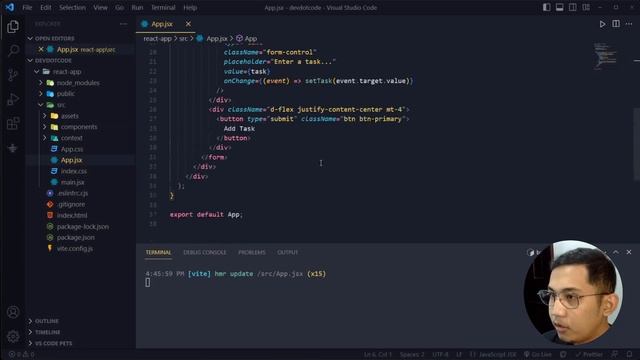Close the terminal panel
Viewport: 640px width, 360px height.
(x=629, y=252)
